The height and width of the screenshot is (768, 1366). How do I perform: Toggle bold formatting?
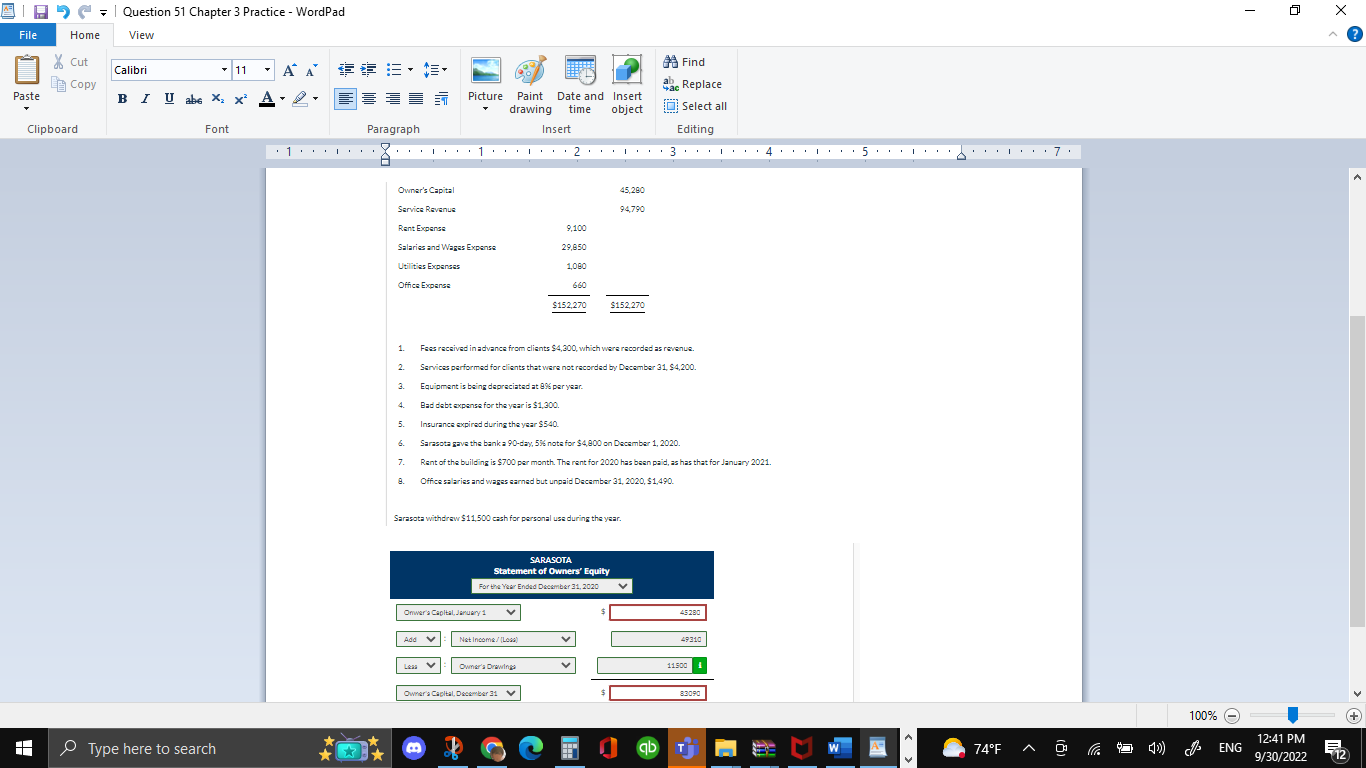click(122, 99)
